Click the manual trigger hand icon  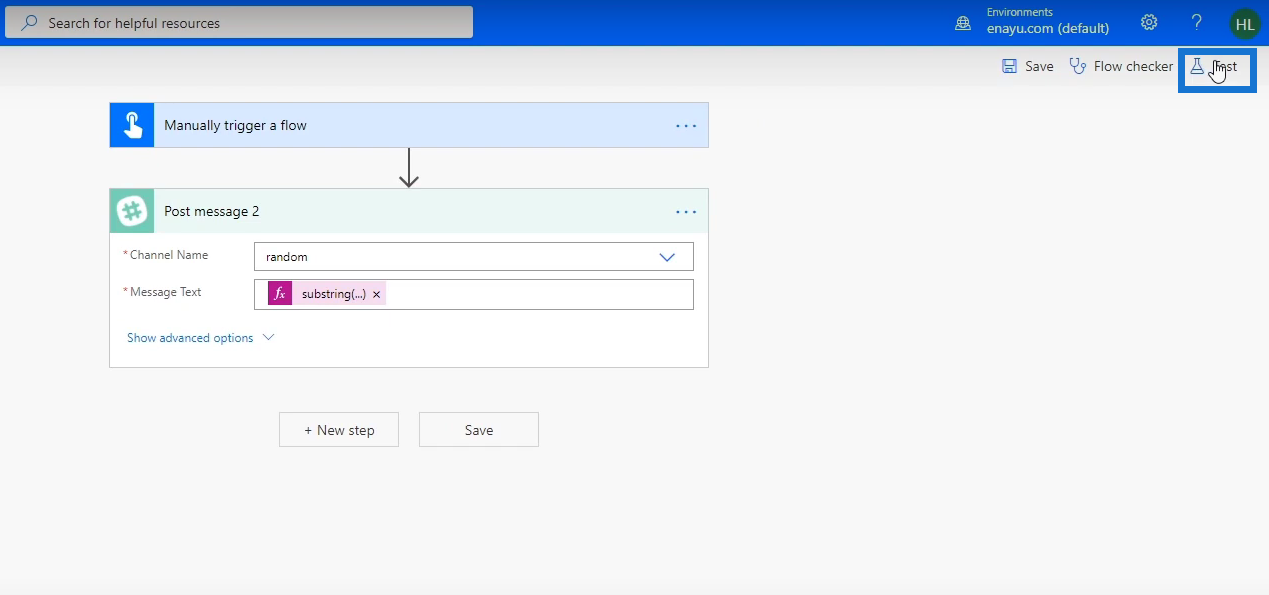point(132,125)
